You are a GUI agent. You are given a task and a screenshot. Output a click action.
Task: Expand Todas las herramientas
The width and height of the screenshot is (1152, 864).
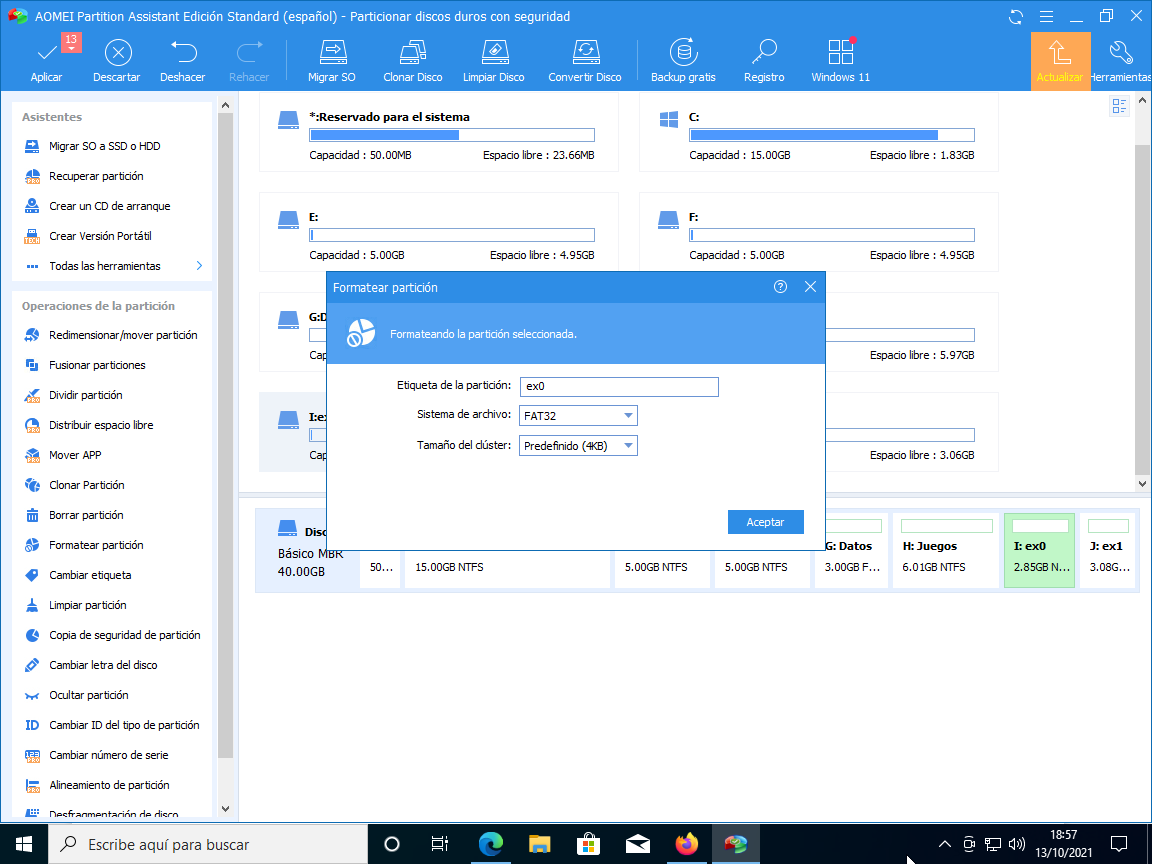(112, 266)
